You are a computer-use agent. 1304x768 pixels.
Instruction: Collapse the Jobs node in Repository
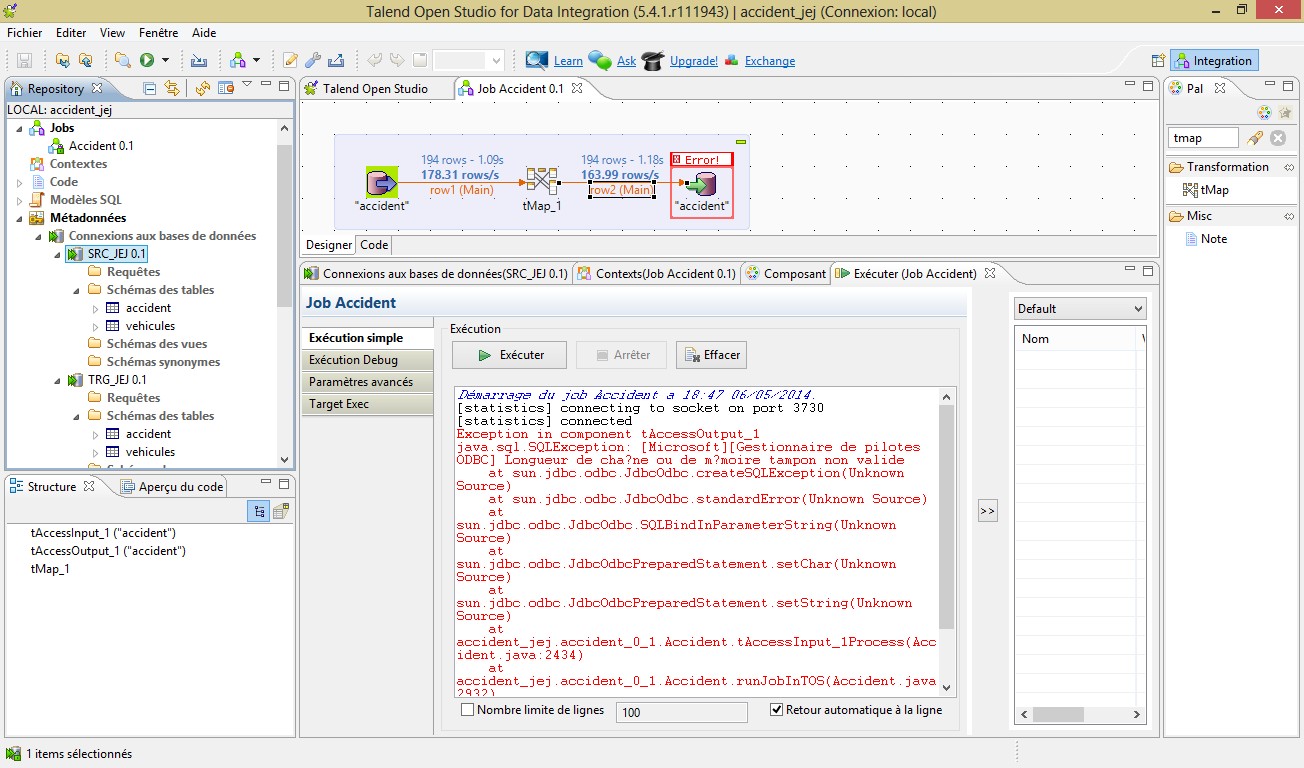[x=19, y=128]
